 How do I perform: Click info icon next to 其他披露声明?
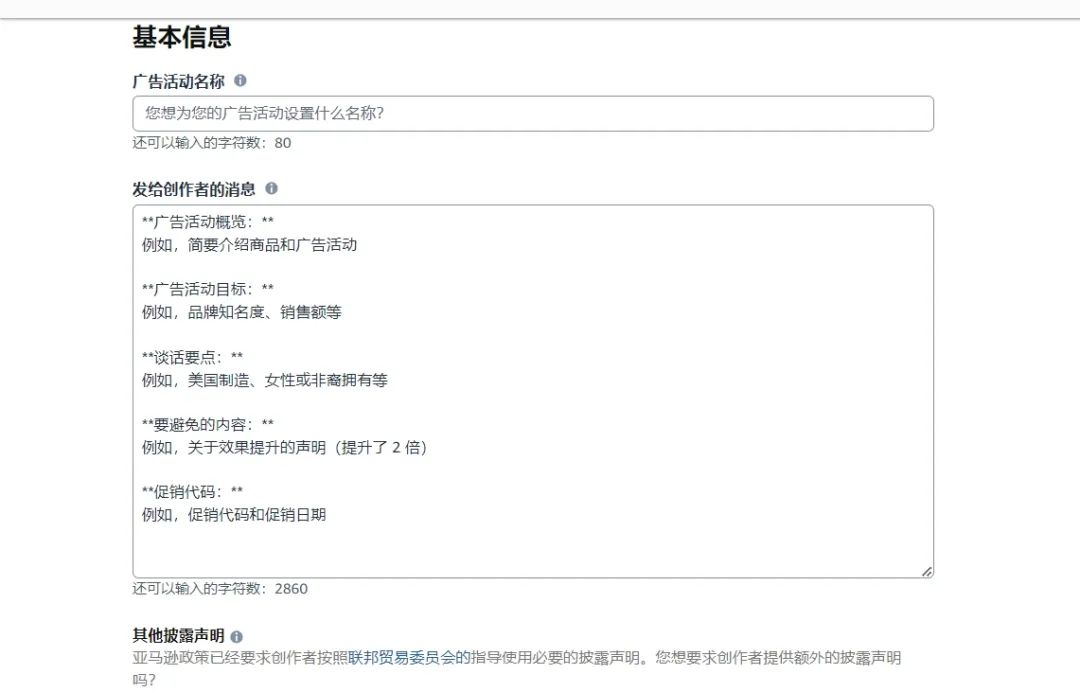pyautogui.click(x=236, y=636)
